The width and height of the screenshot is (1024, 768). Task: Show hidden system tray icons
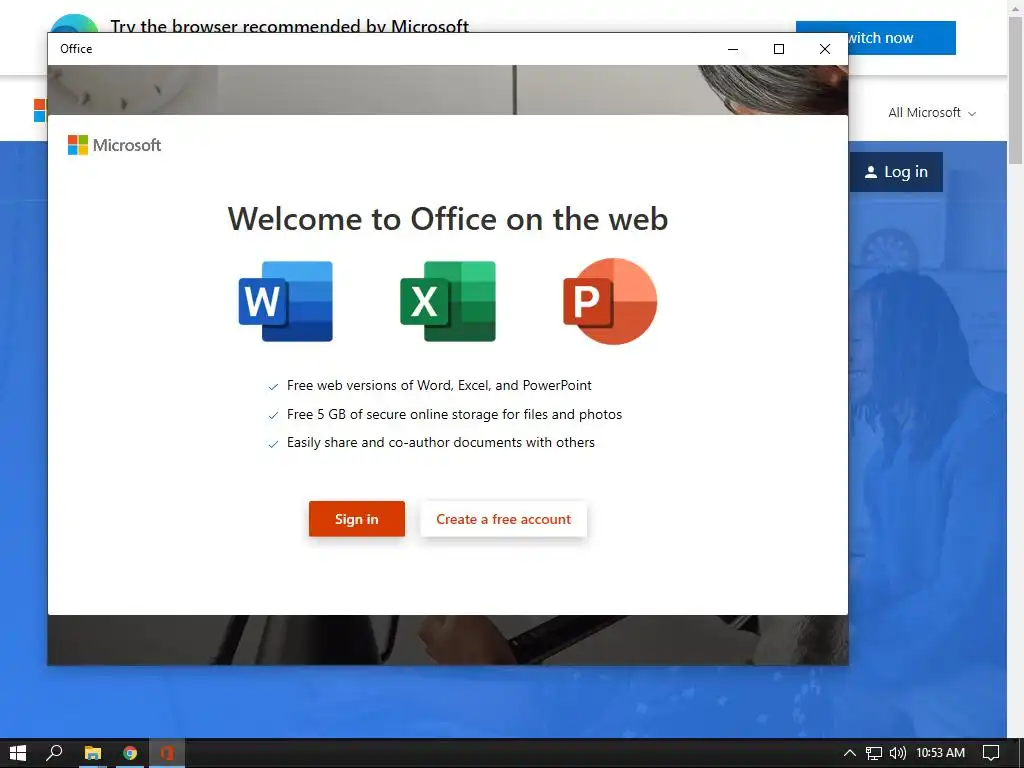click(850, 753)
